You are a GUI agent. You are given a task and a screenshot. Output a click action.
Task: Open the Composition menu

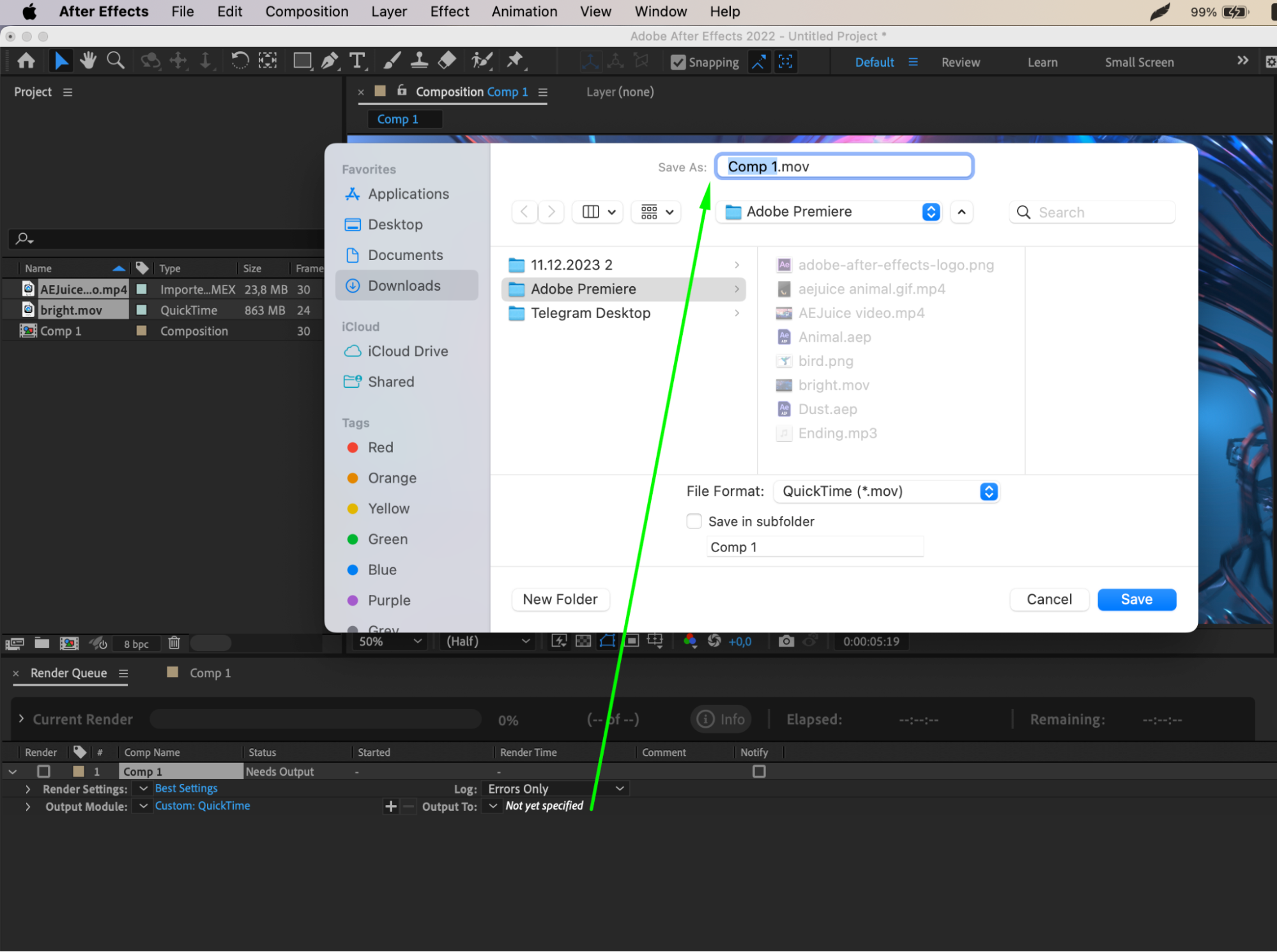coord(307,12)
